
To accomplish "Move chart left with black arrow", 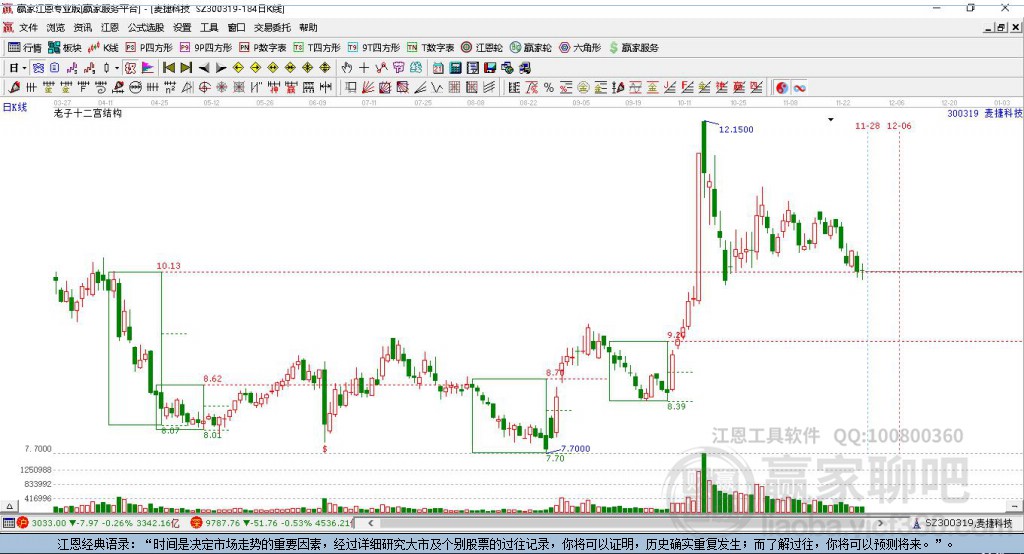I will coord(204,68).
